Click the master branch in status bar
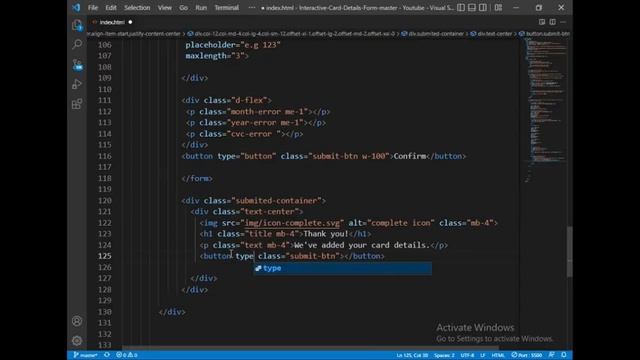The width and height of the screenshot is (640, 360). click(85, 355)
